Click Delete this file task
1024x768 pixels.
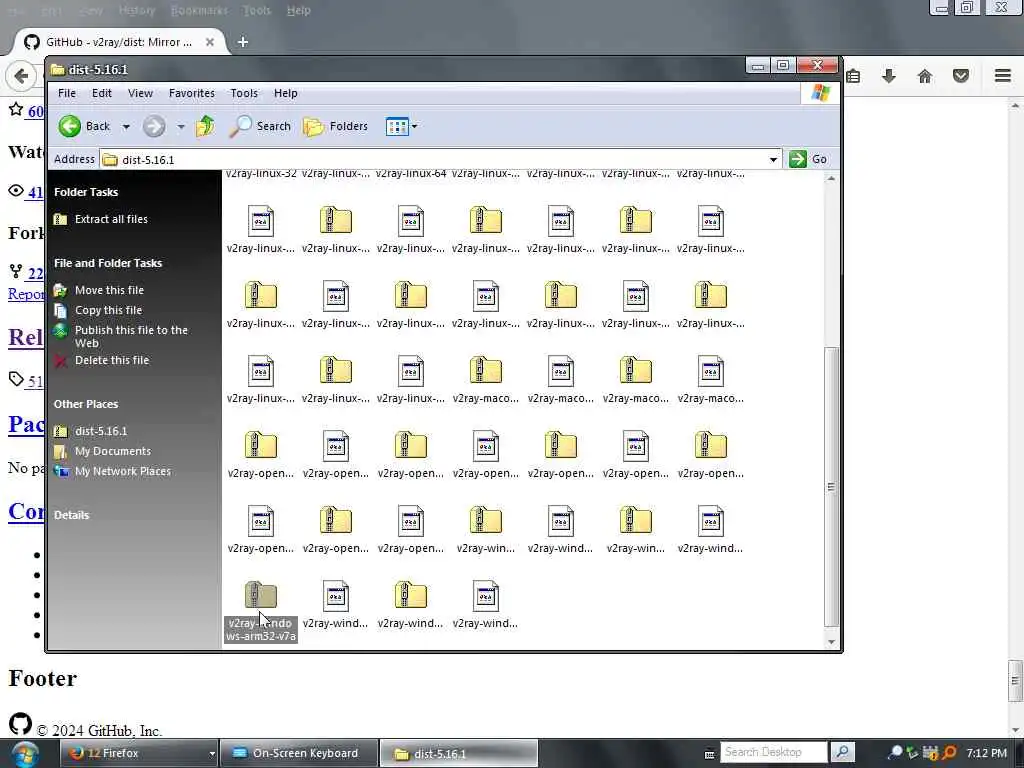[x=112, y=360]
